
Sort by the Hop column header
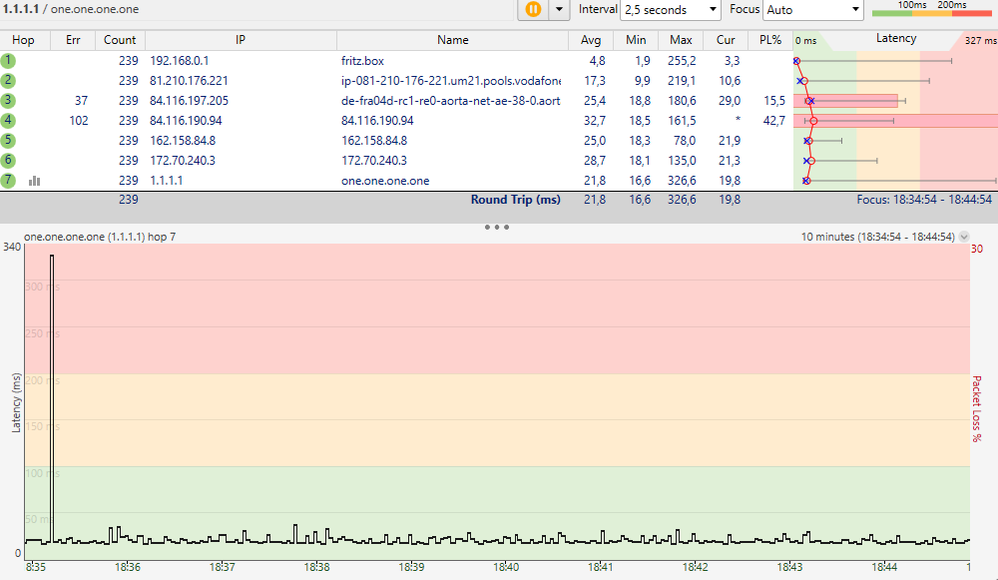point(24,39)
